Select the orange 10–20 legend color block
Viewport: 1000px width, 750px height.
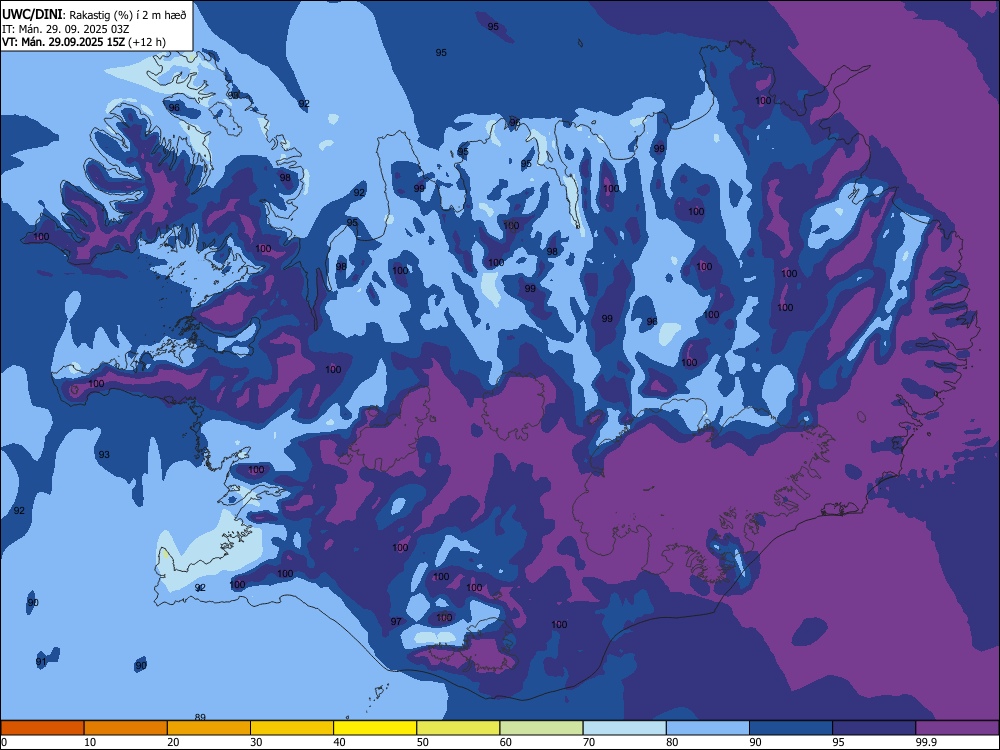pos(126,728)
